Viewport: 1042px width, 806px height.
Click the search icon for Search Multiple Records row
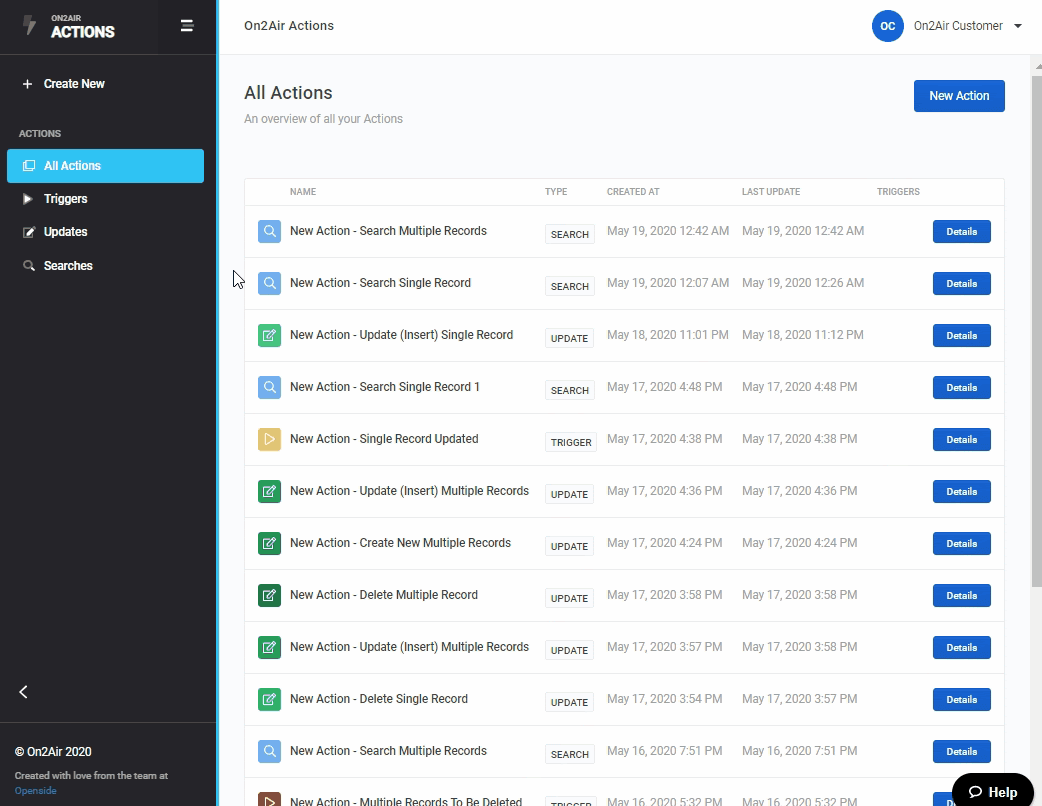click(269, 231)
